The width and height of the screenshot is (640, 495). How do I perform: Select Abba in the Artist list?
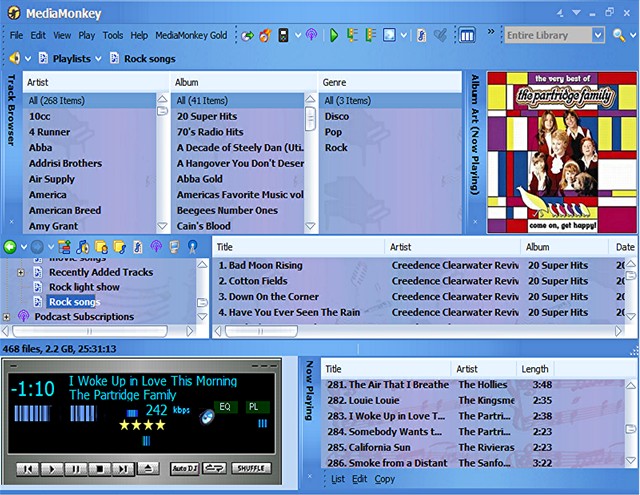pos(40,148)
